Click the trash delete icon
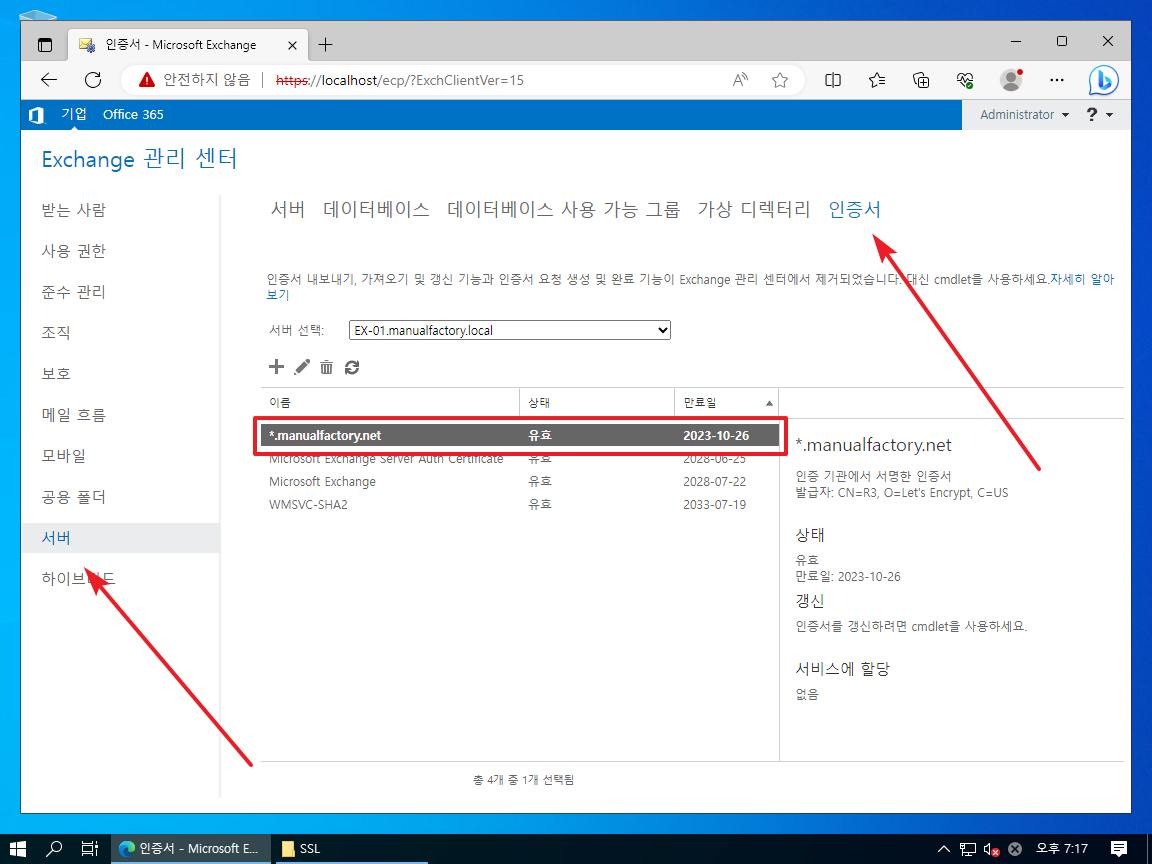 coord(326,367)
